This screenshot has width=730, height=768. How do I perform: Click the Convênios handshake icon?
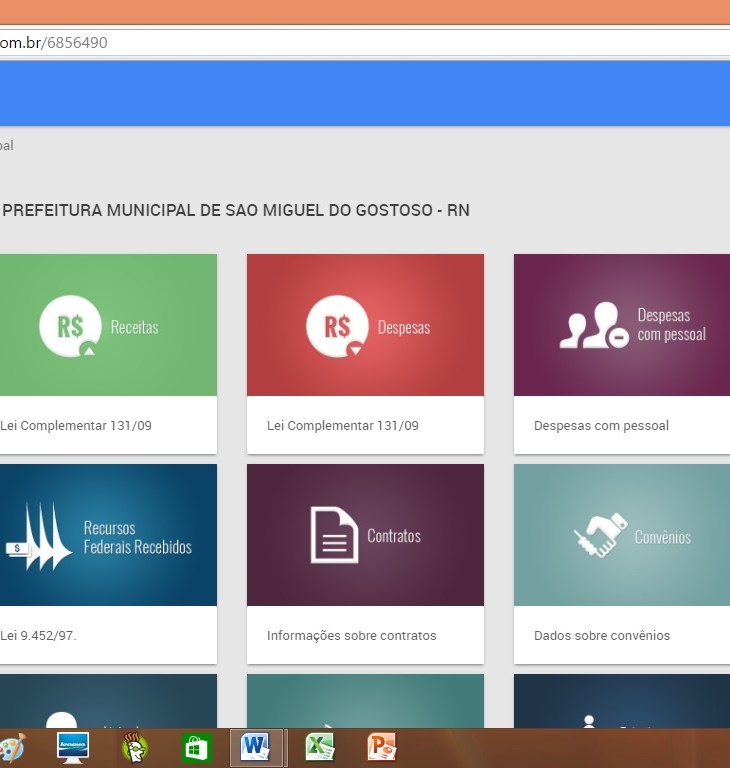click(x=599, y=536)
